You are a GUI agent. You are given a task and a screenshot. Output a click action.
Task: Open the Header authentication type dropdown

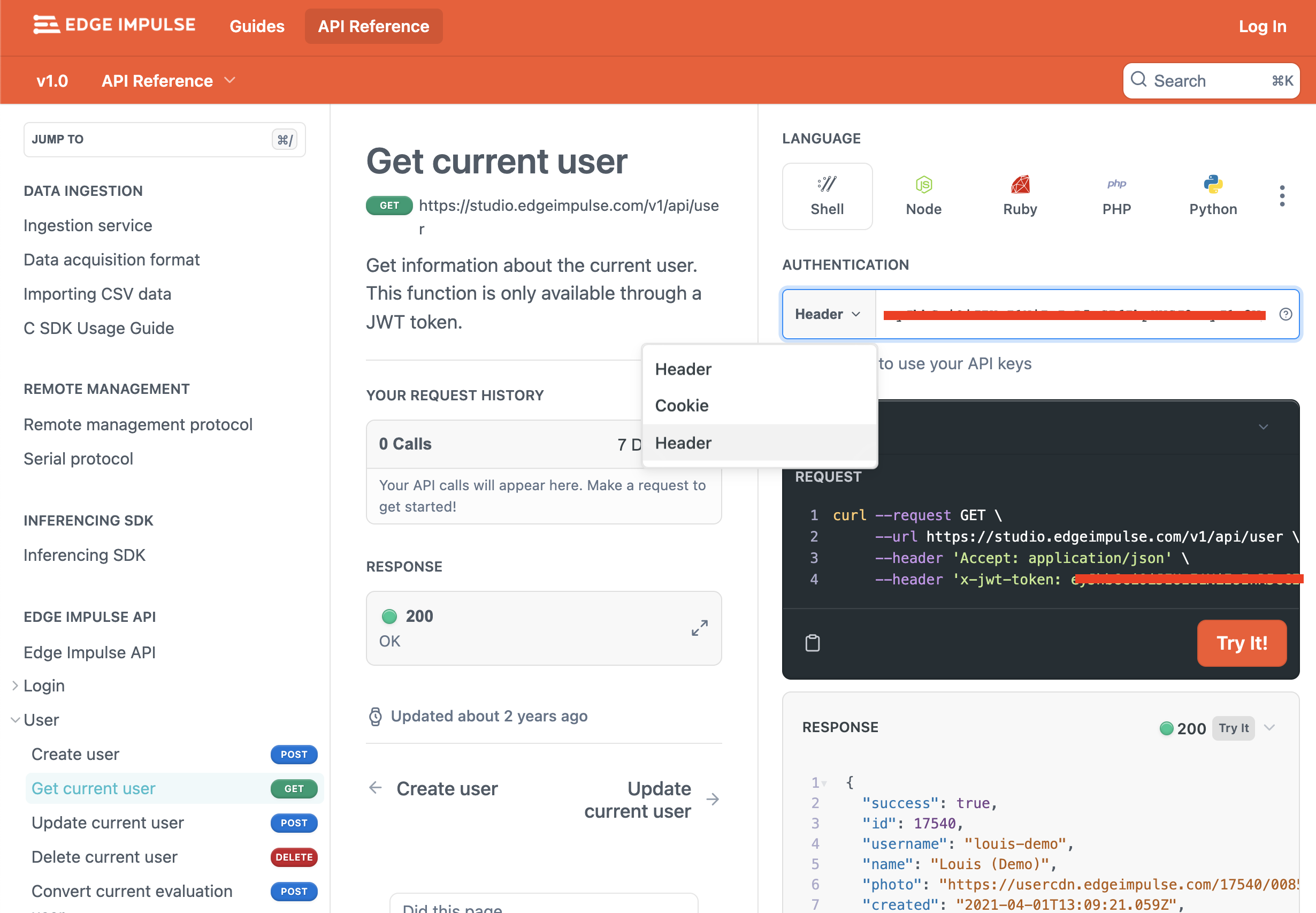point(828,314)
